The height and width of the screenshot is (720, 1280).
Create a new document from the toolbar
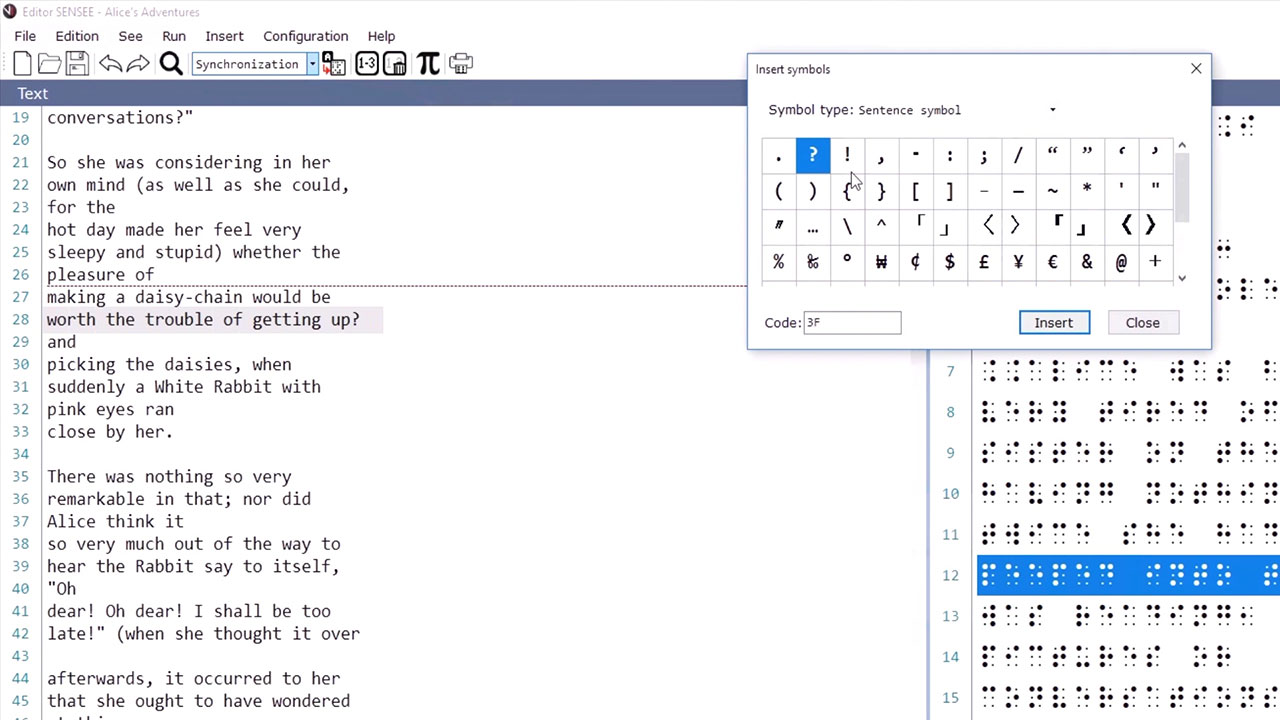click(22, 64)
